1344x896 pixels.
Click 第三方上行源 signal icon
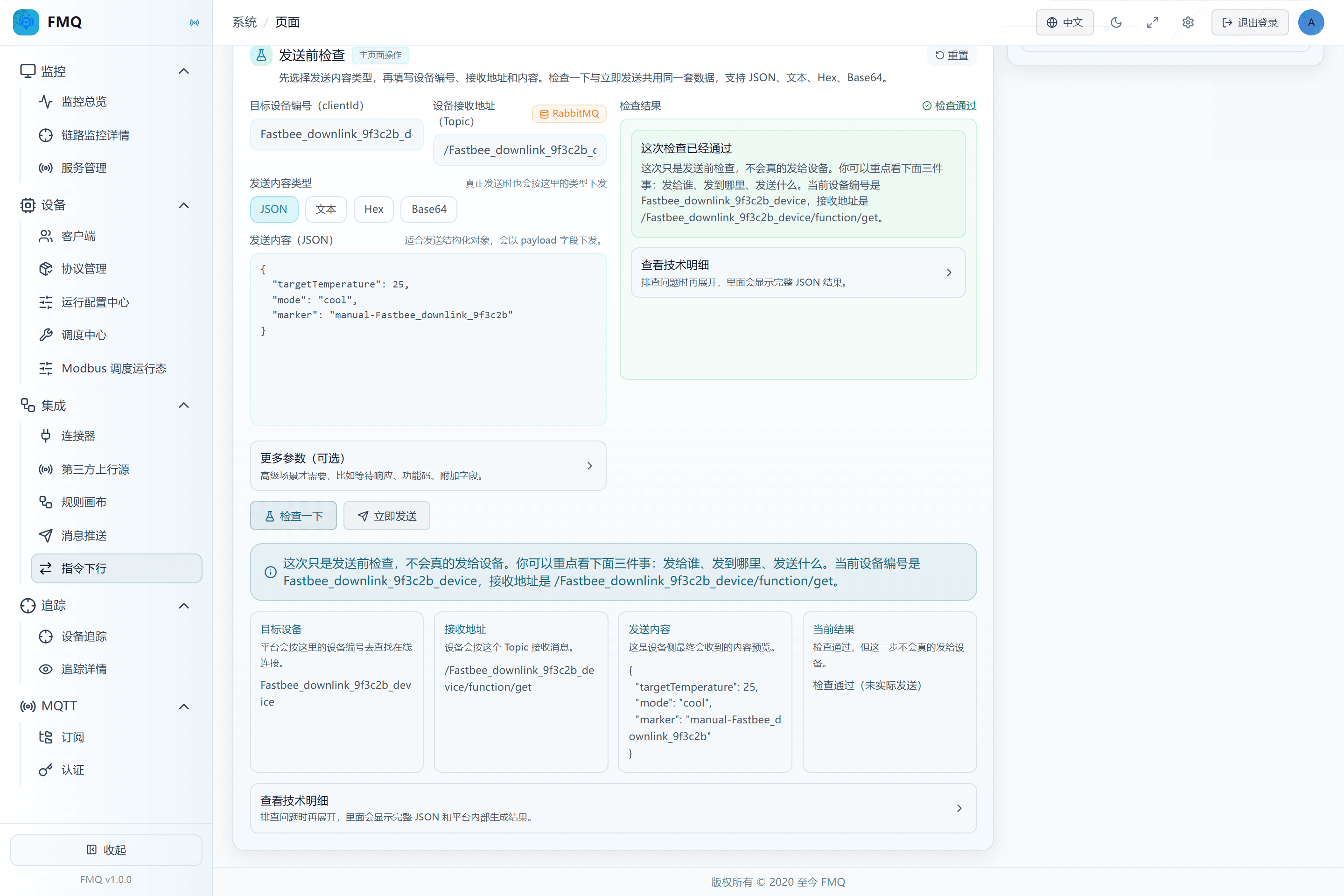tap(46, 469)
